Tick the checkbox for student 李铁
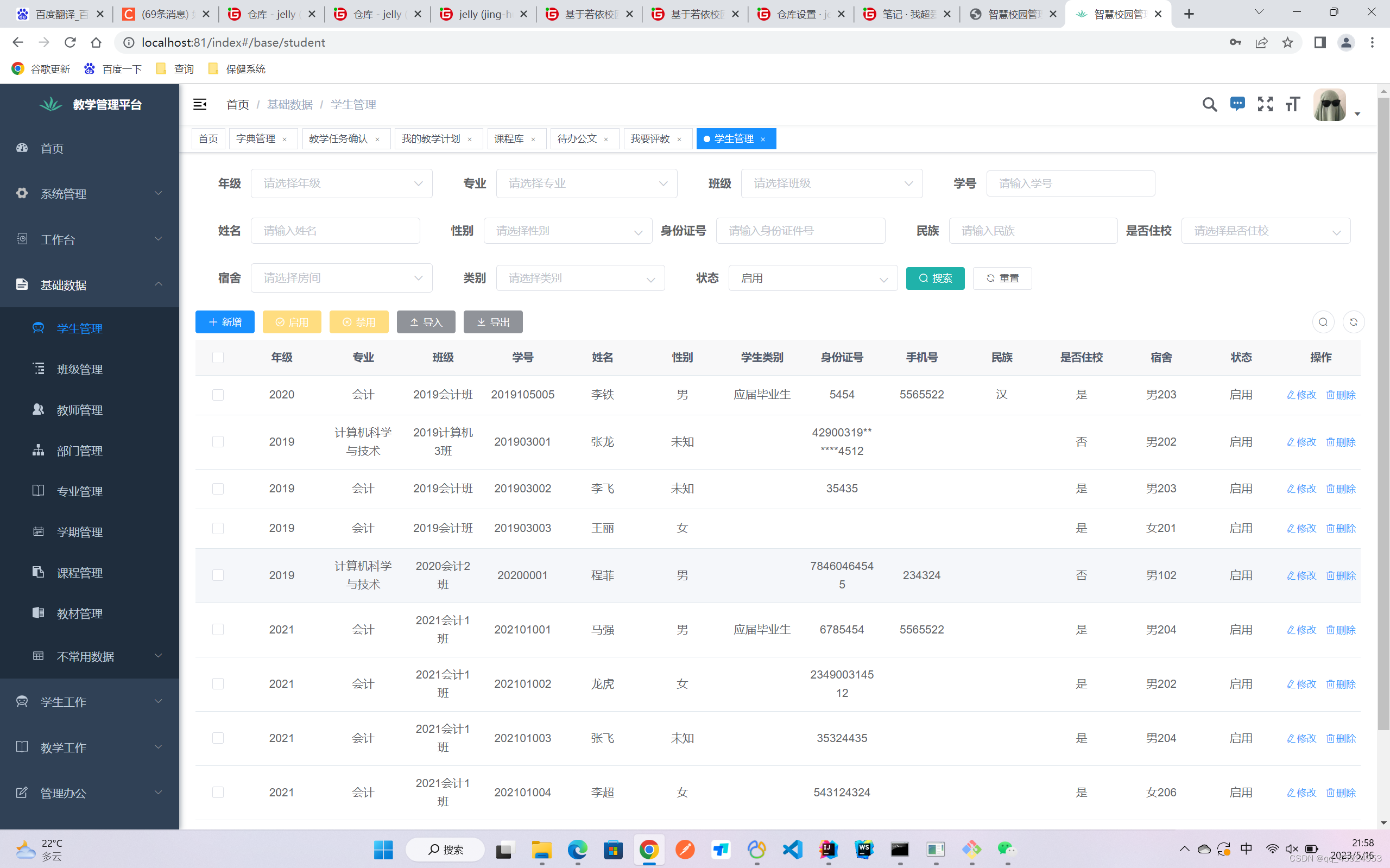 (218, 395)
